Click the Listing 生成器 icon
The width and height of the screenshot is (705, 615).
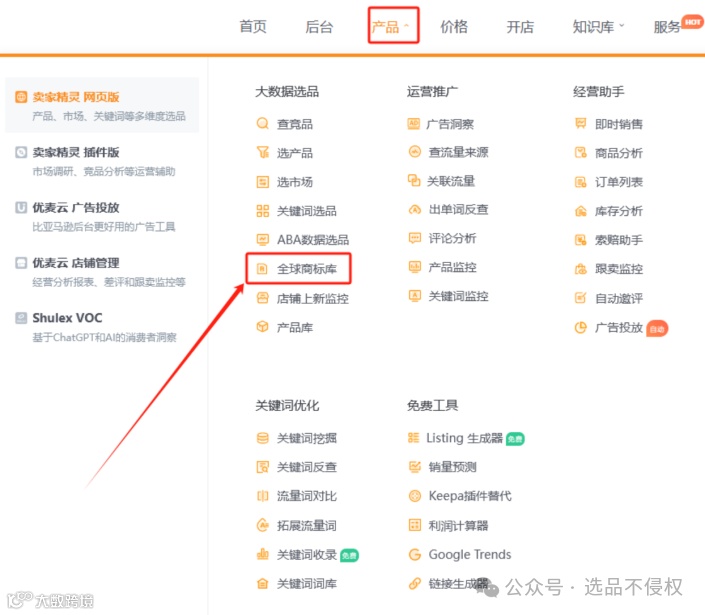coord(414,438)
